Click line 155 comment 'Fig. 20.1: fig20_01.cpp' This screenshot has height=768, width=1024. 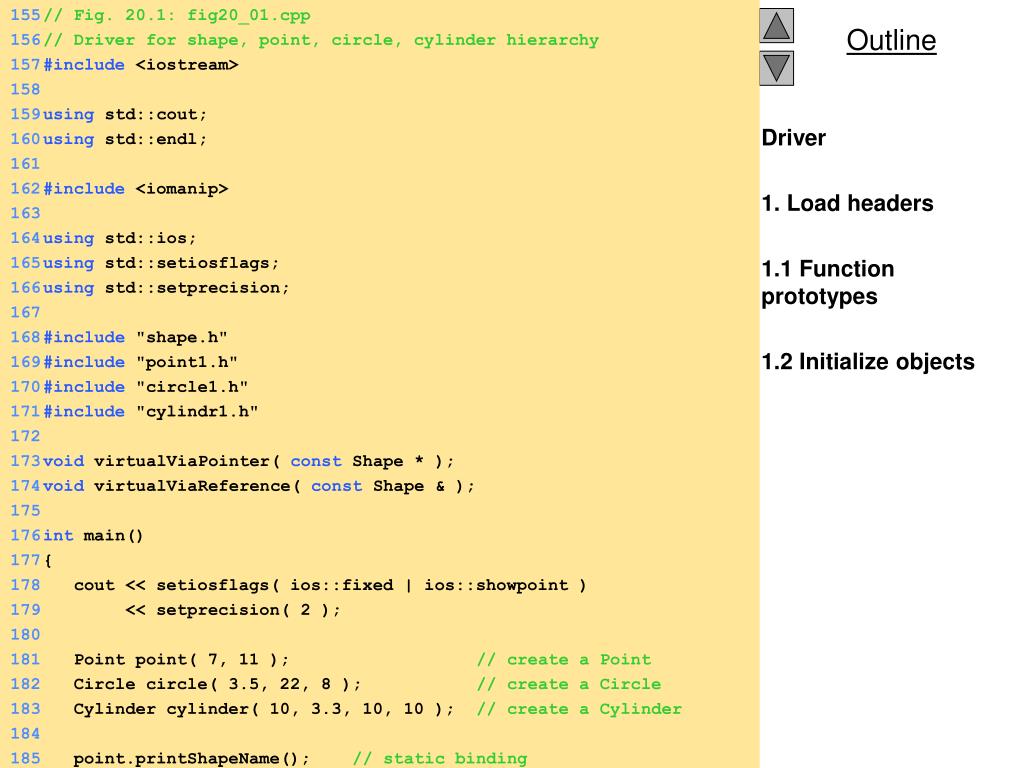click(x=176, y=15)
